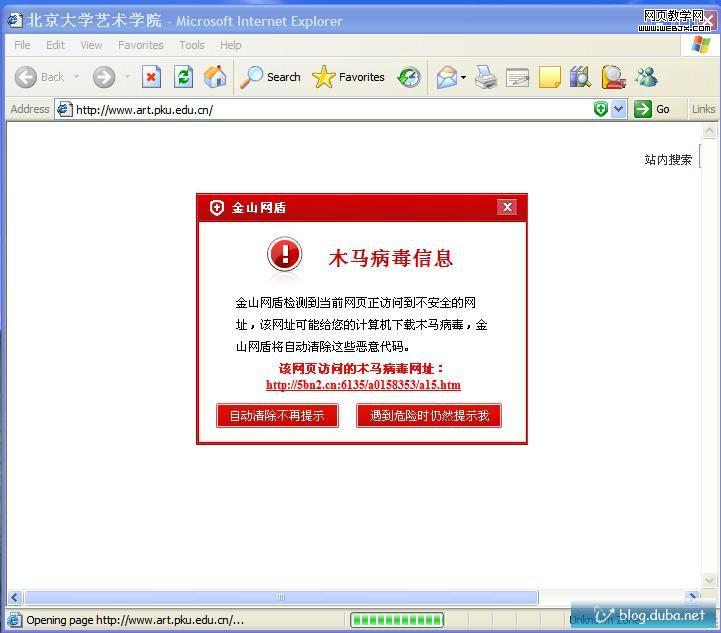This screenshot has height=633, width=721.
Task: Click the 遇到危险时仍然提示我 button
Action: pos(429,415)
